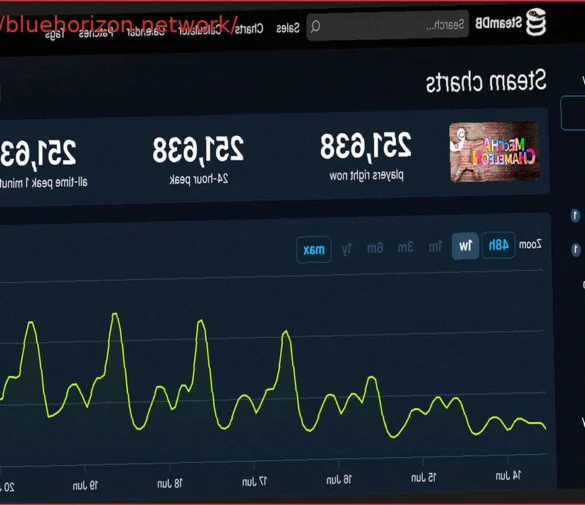
Task: Select the 1w zoom range
Action: click(465, 246)
